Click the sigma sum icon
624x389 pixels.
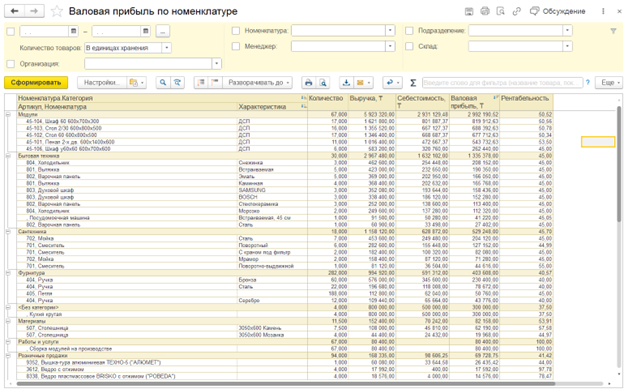coord(413,82)
